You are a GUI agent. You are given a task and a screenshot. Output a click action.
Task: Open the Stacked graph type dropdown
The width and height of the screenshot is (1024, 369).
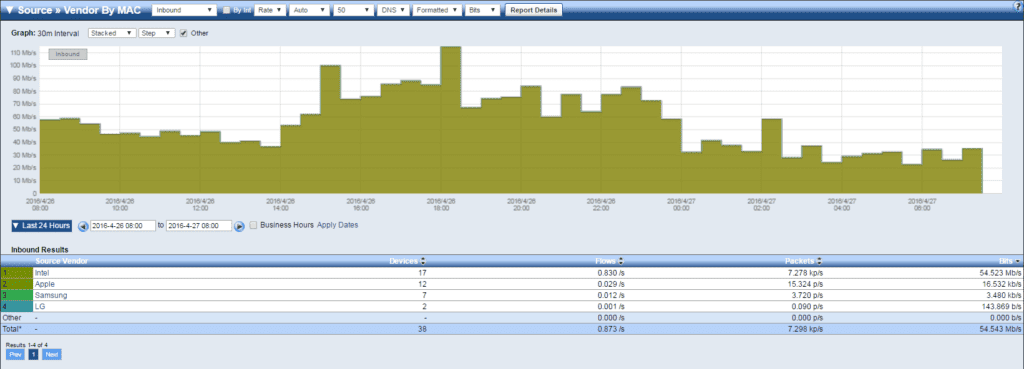[112, 33]
